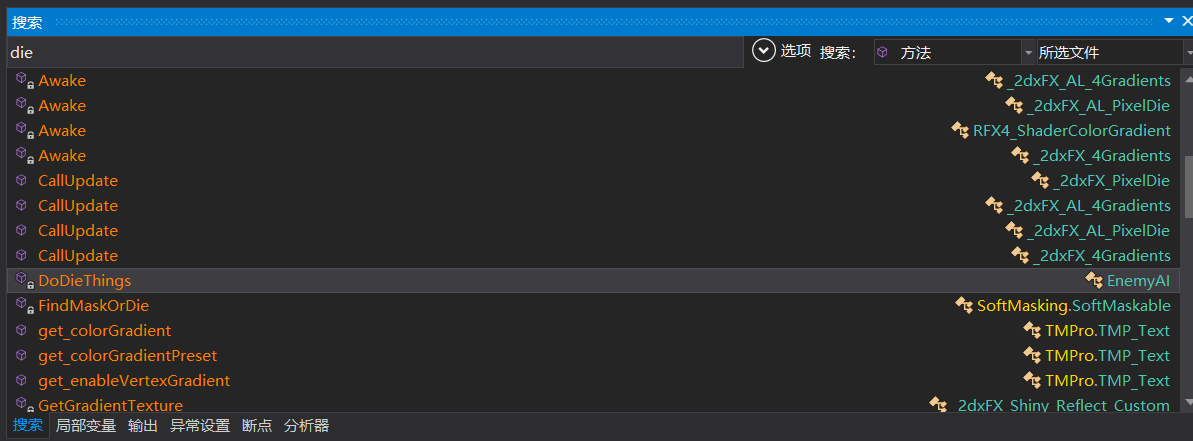This screenshot has height=441, width=1193.
Task: Click the class icon beside RFX4_ShaderColorGradient
Action: [x=960, y=131]
